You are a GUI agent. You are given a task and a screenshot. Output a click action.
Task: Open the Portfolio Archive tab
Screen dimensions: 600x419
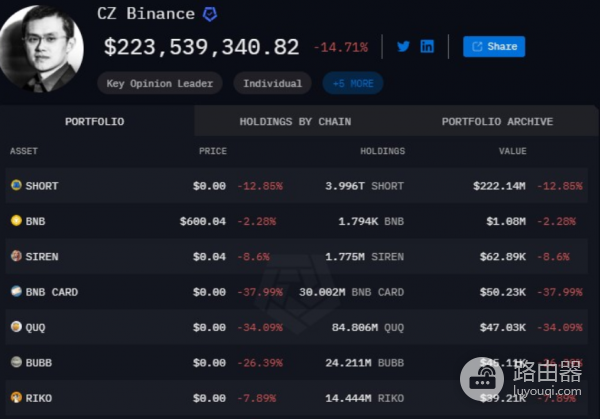[497, 122]
